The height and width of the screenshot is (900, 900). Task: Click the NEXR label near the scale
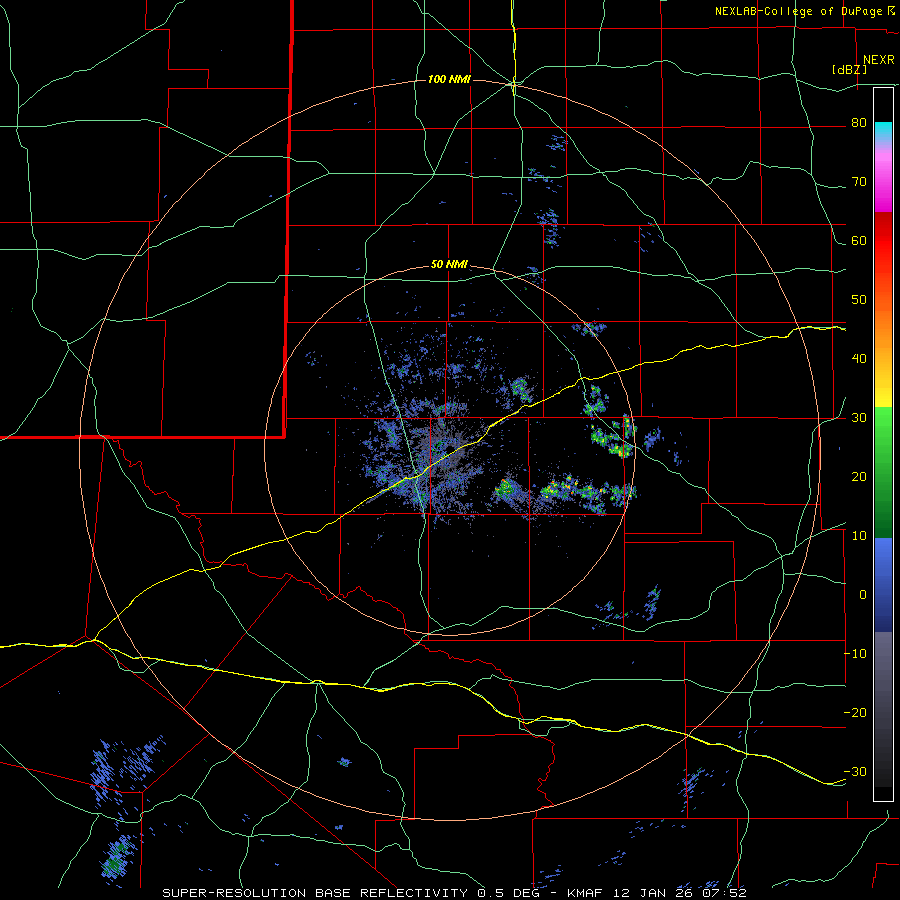pos(878,60)
